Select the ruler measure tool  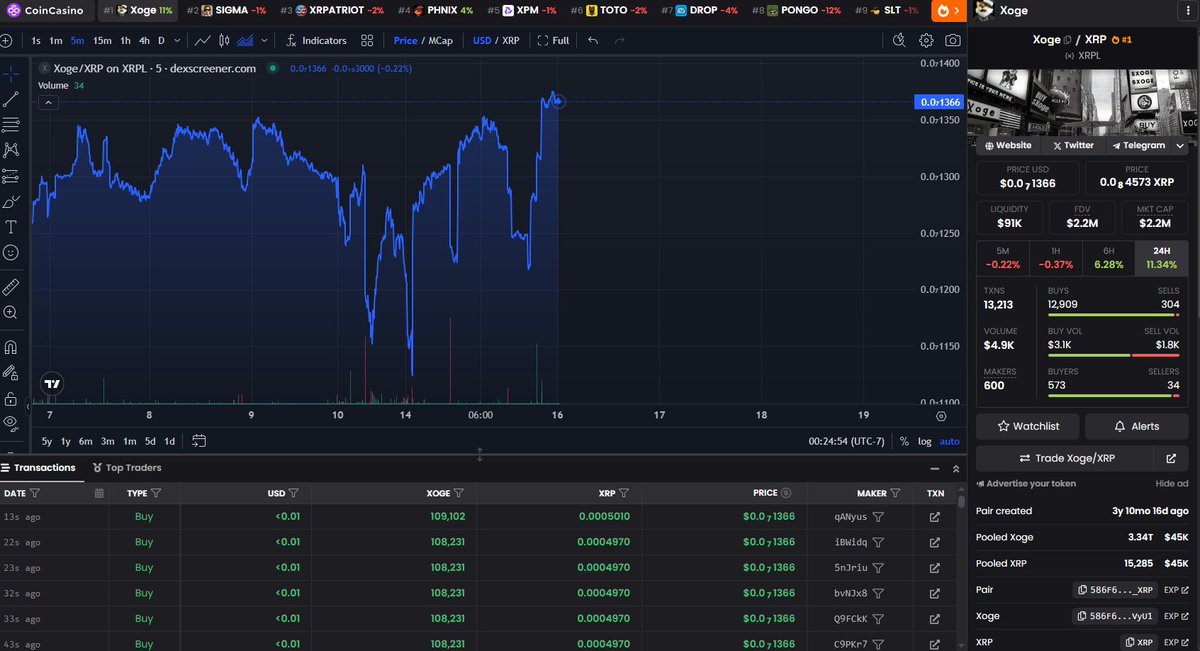tap(11, 286)
